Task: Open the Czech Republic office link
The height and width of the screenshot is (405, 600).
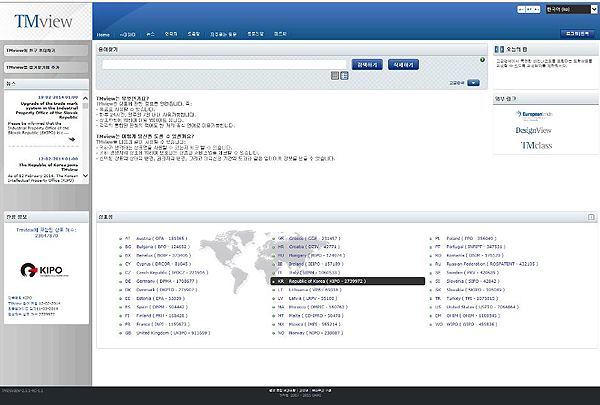Action: pyautogui.click(x=172, y=273)
